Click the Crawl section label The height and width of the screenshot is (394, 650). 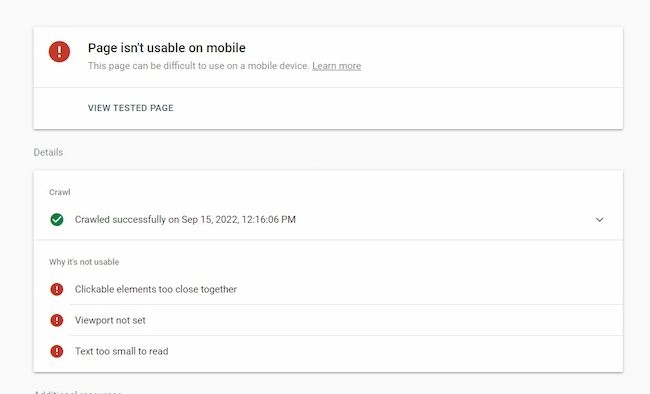(60, 192)
